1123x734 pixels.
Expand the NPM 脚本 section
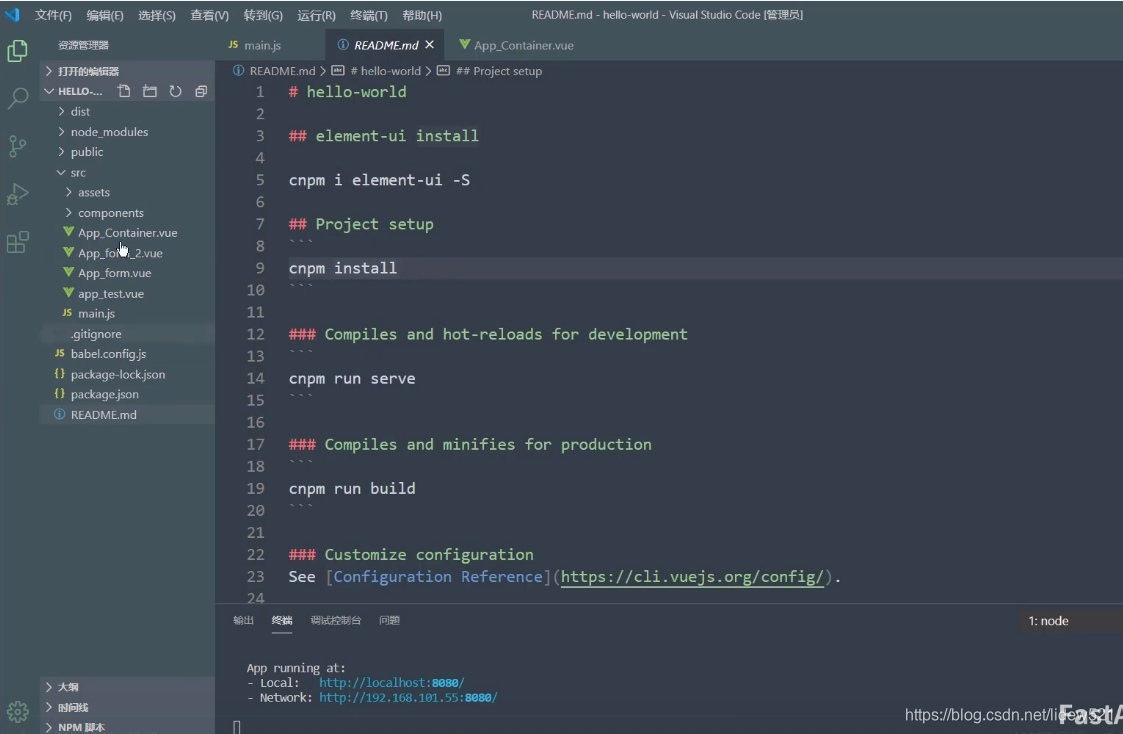(127, 727)
